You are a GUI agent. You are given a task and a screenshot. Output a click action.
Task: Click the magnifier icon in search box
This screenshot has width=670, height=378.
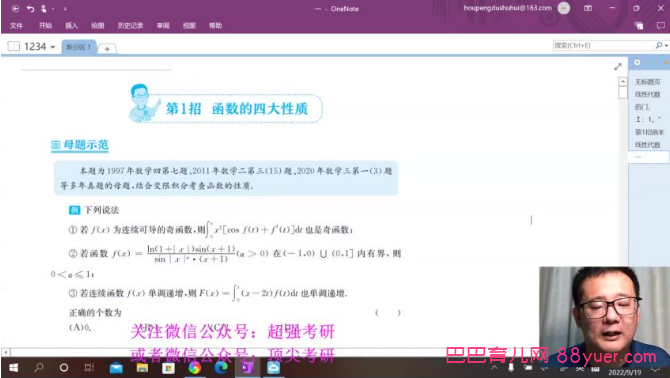pyautogui.click(x=659, y=45)
